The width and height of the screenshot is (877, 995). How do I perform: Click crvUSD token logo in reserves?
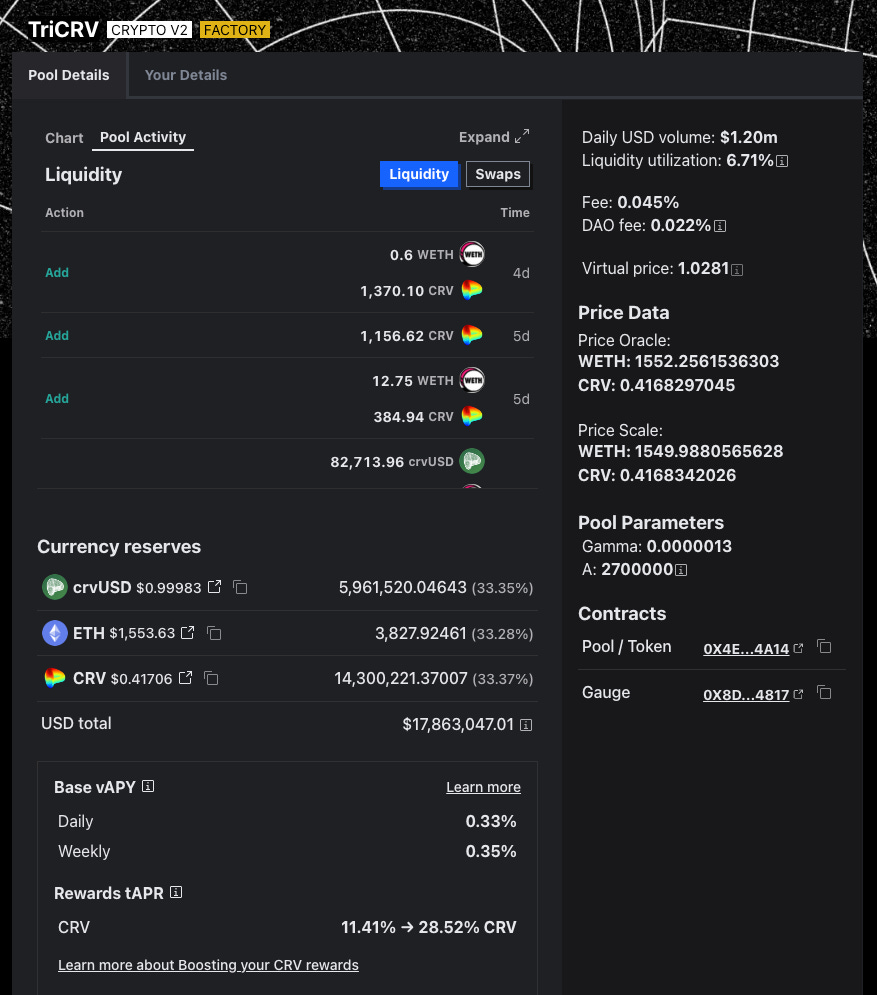pyautogui.click(x=55, y=587)
